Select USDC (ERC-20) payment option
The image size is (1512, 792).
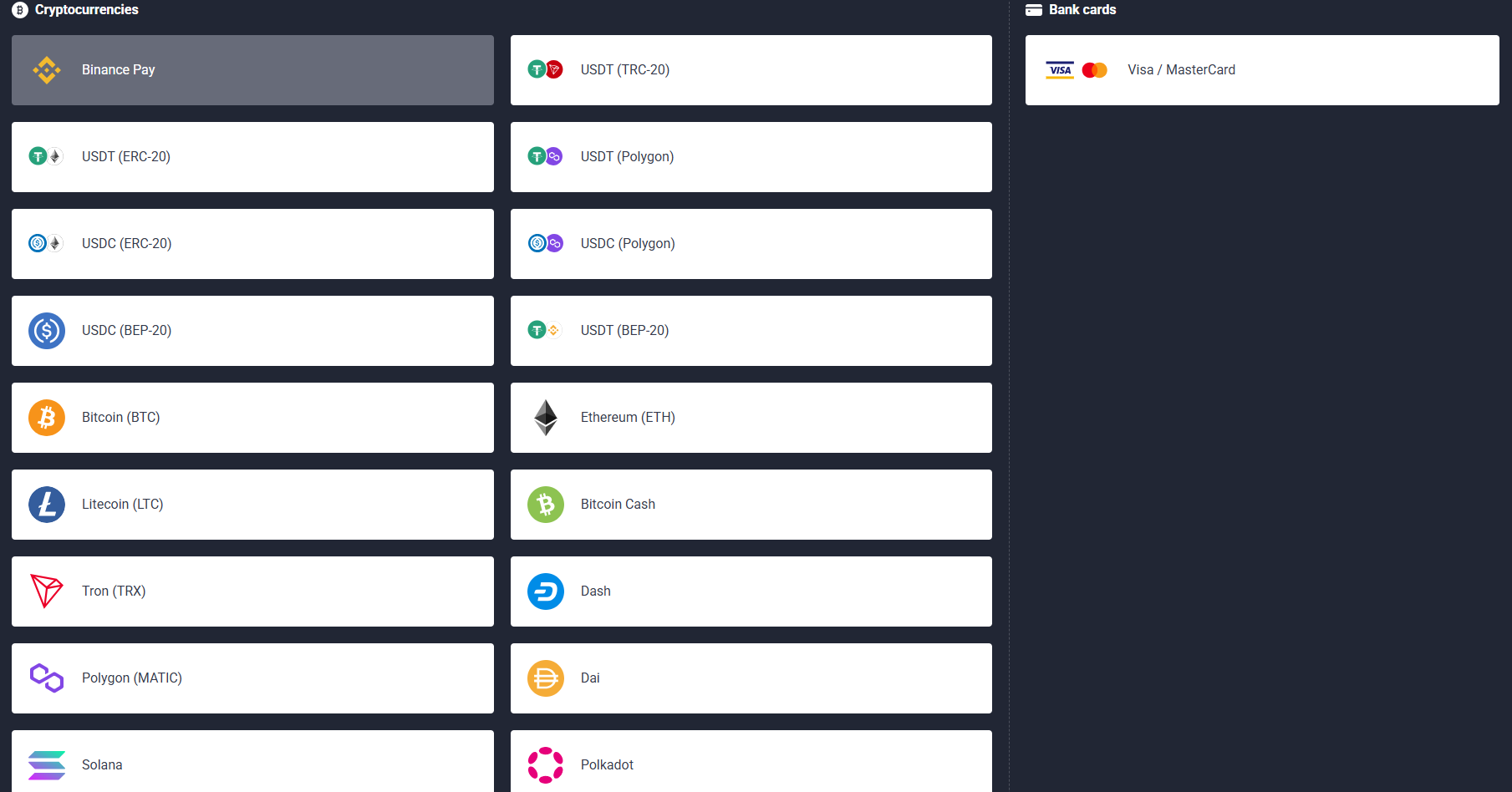(x=252, y=244)
